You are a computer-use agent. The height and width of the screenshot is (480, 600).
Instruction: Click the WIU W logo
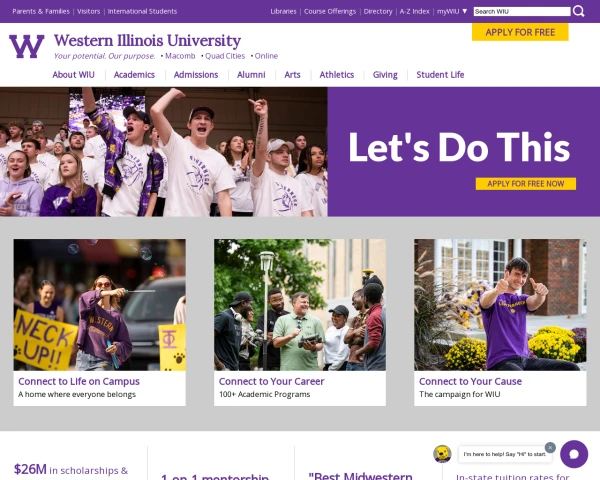(x=26, y=46)
